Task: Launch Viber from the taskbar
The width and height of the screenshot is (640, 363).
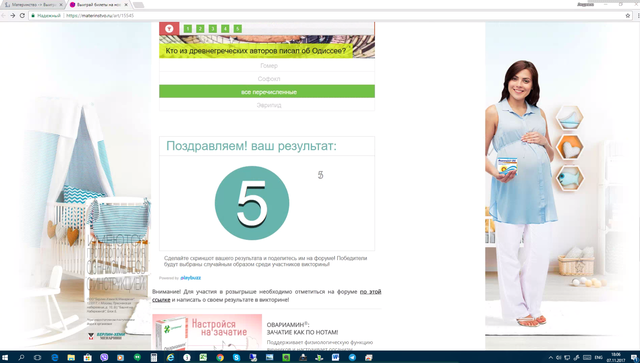Action: (104, 357)
